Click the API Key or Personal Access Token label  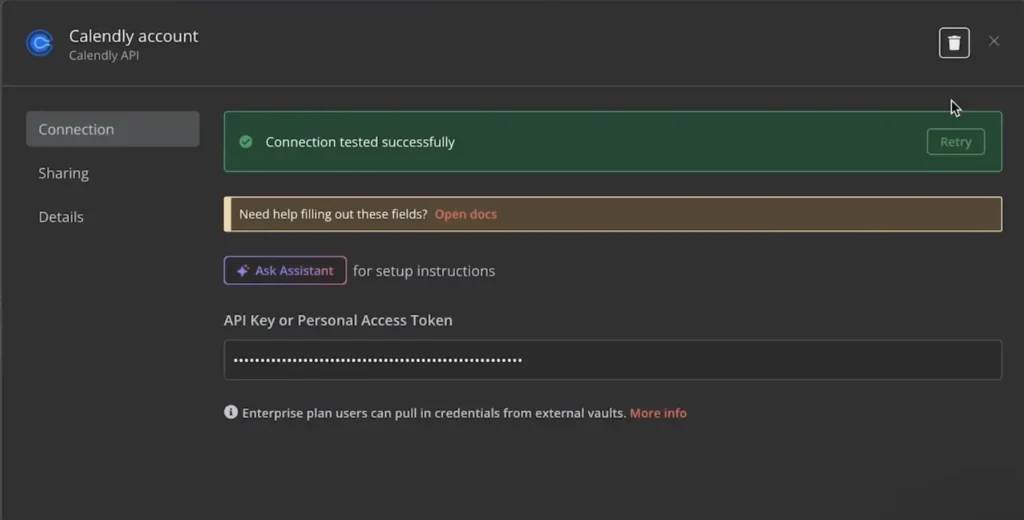tap(338, 320)
